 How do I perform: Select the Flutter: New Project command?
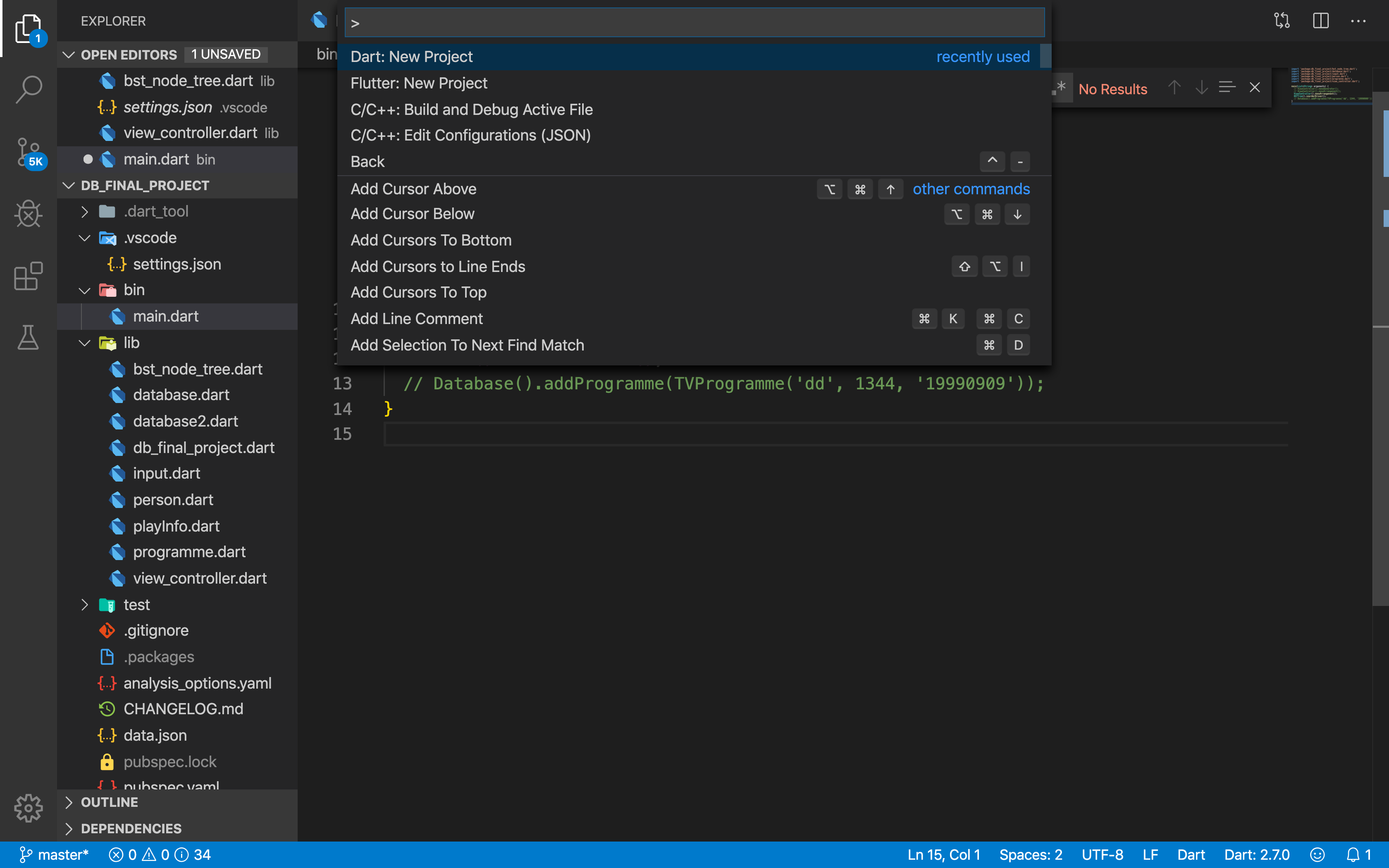tap(419, 83)
